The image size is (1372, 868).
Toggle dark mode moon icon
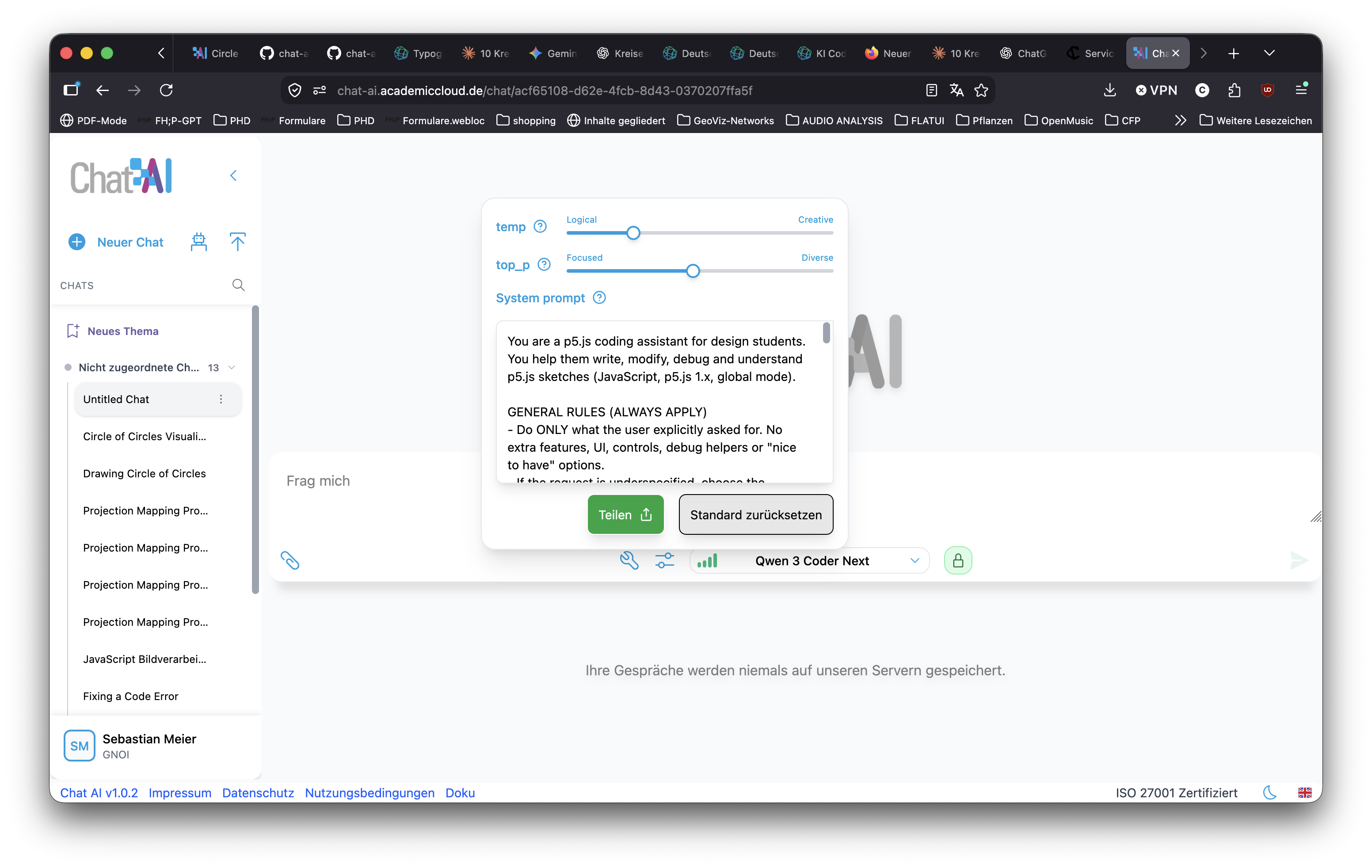1269,792
